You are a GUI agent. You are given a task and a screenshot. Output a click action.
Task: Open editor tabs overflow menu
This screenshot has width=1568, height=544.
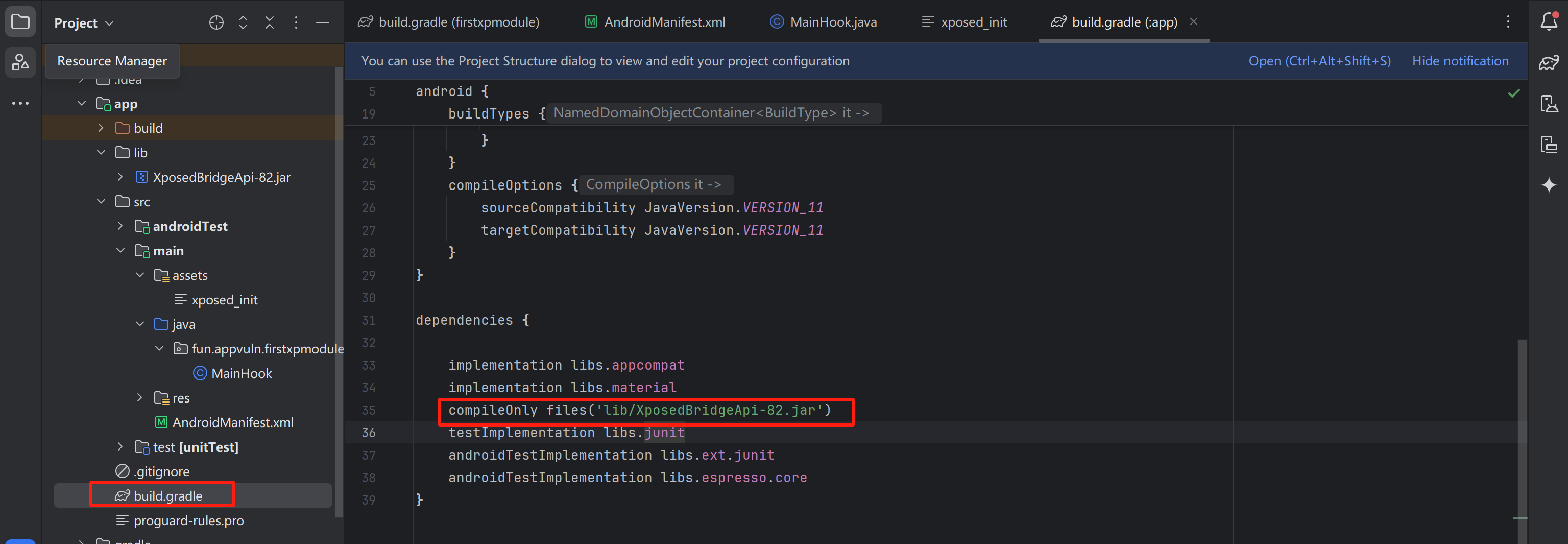1508,22
